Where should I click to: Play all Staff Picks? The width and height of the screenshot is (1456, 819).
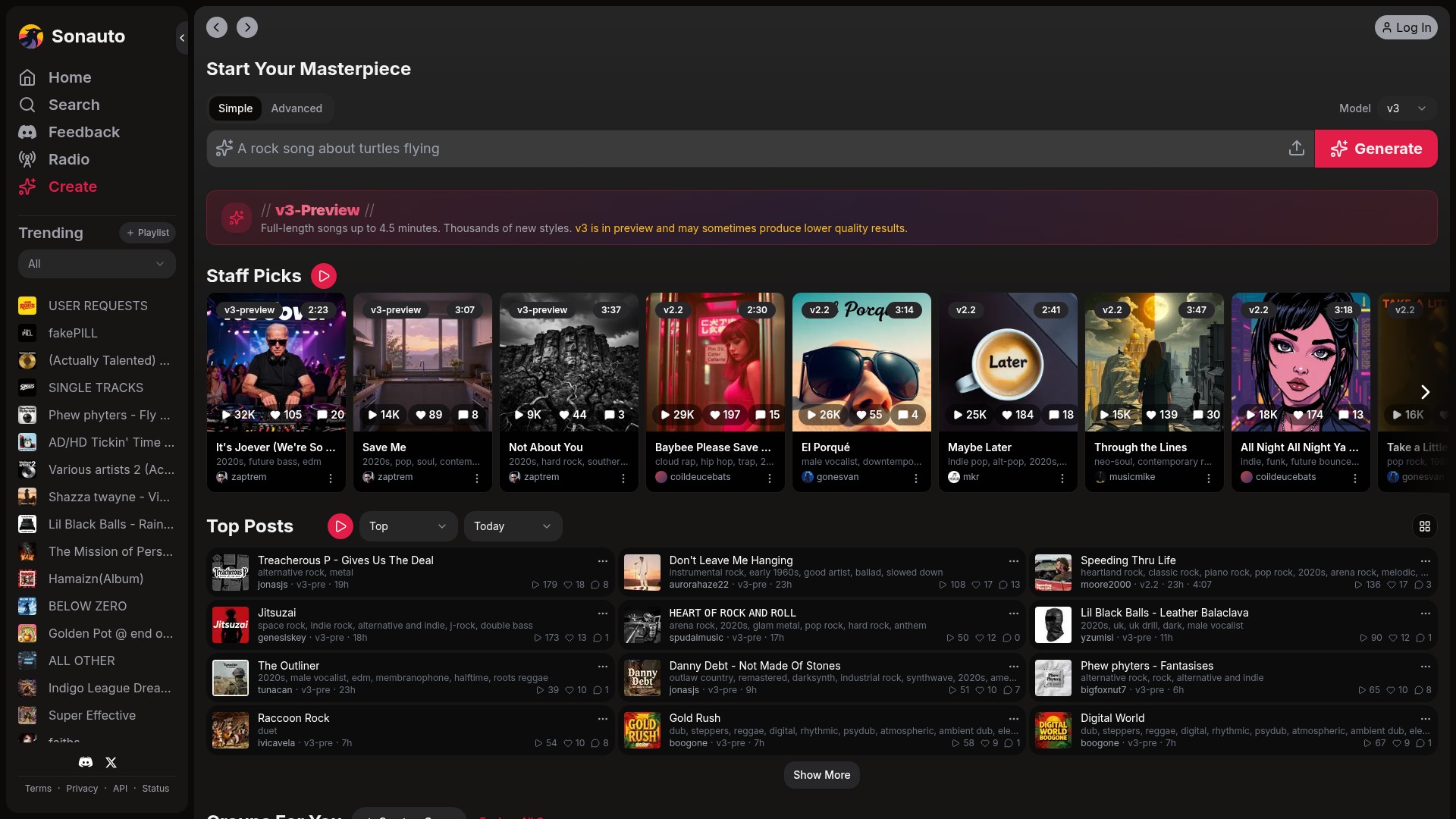pyautogui.click(x=324, y=276)
